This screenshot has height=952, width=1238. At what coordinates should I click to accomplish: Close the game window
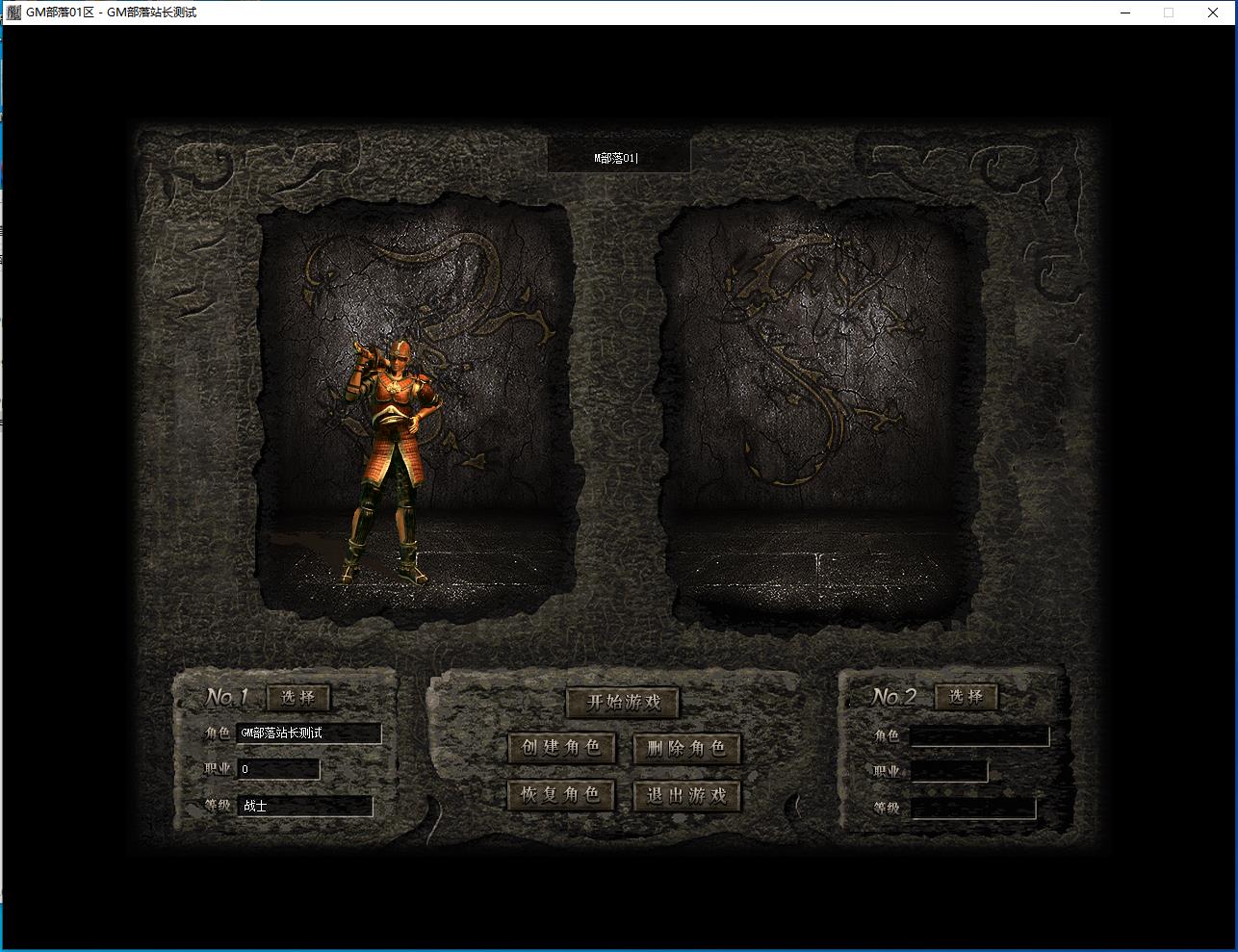1212,13
